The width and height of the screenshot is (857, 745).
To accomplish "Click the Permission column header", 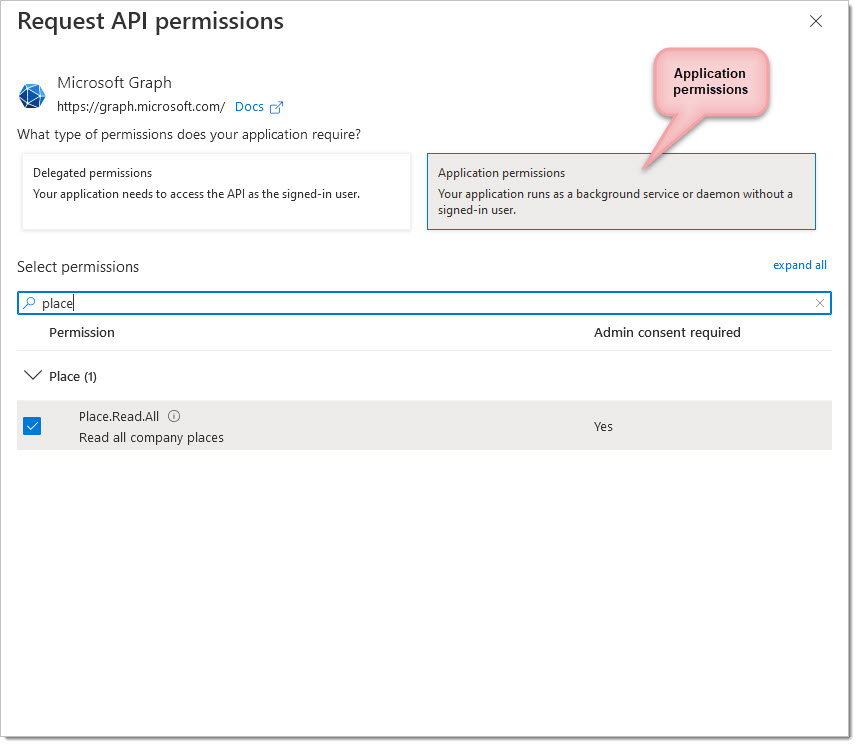I will coord(82,332).
